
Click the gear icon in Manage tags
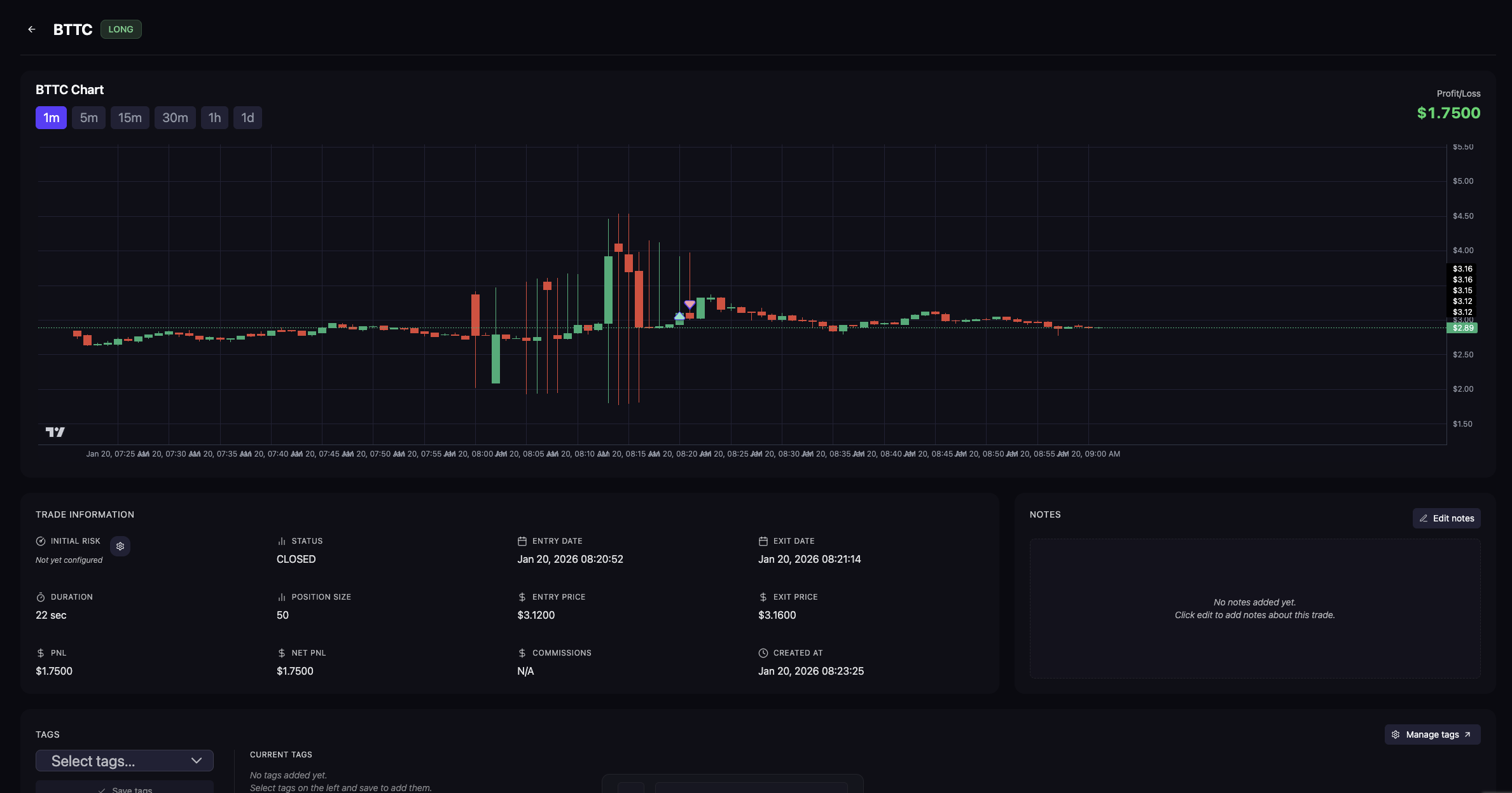(x=1396, y=734)
